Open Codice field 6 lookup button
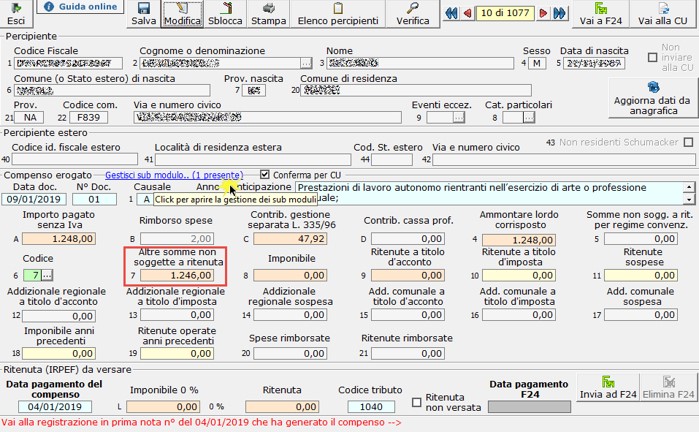This screenshot has width=699, height=432. pos(47,275)
